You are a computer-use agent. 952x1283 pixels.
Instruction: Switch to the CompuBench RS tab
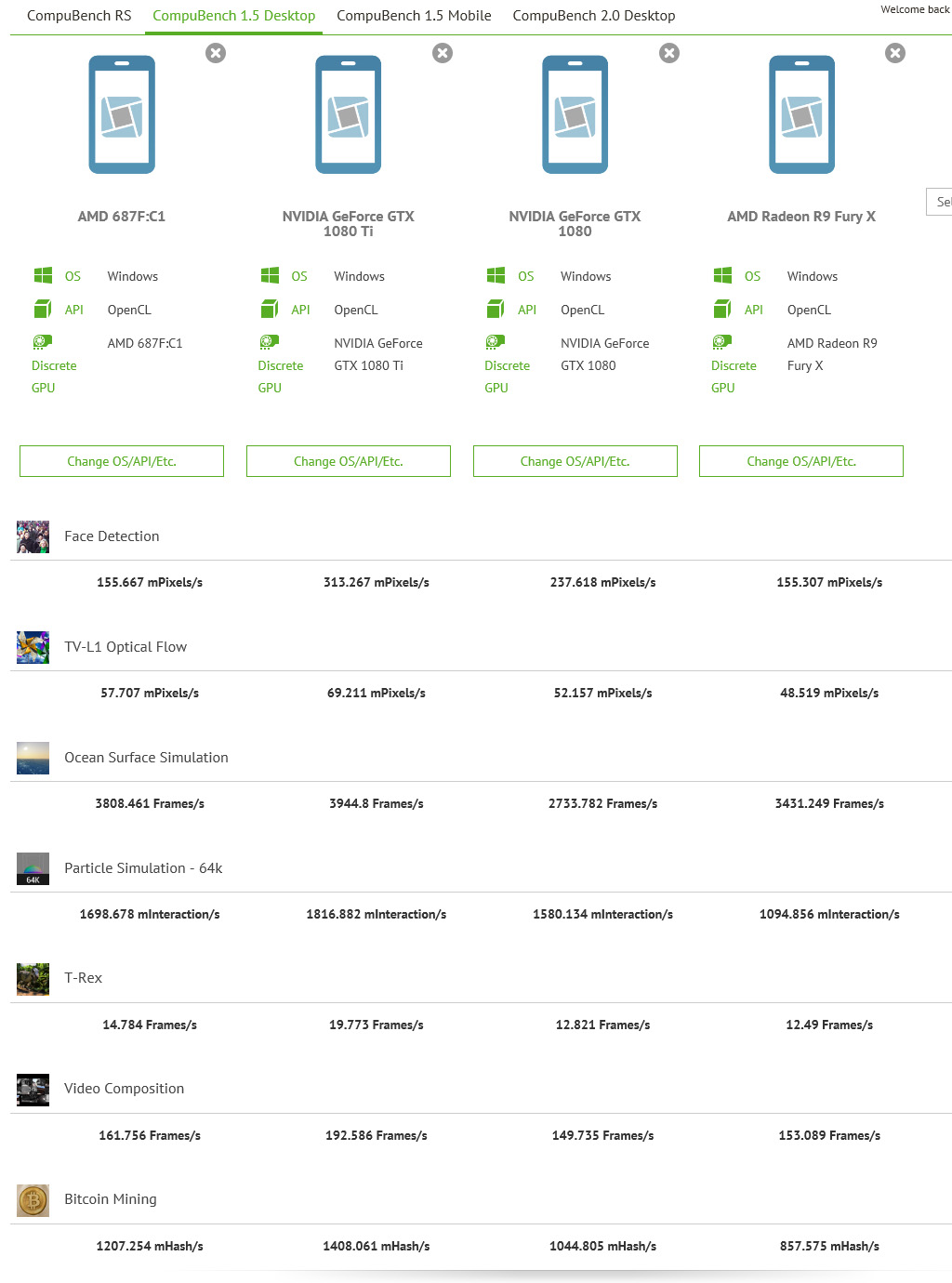79,16
